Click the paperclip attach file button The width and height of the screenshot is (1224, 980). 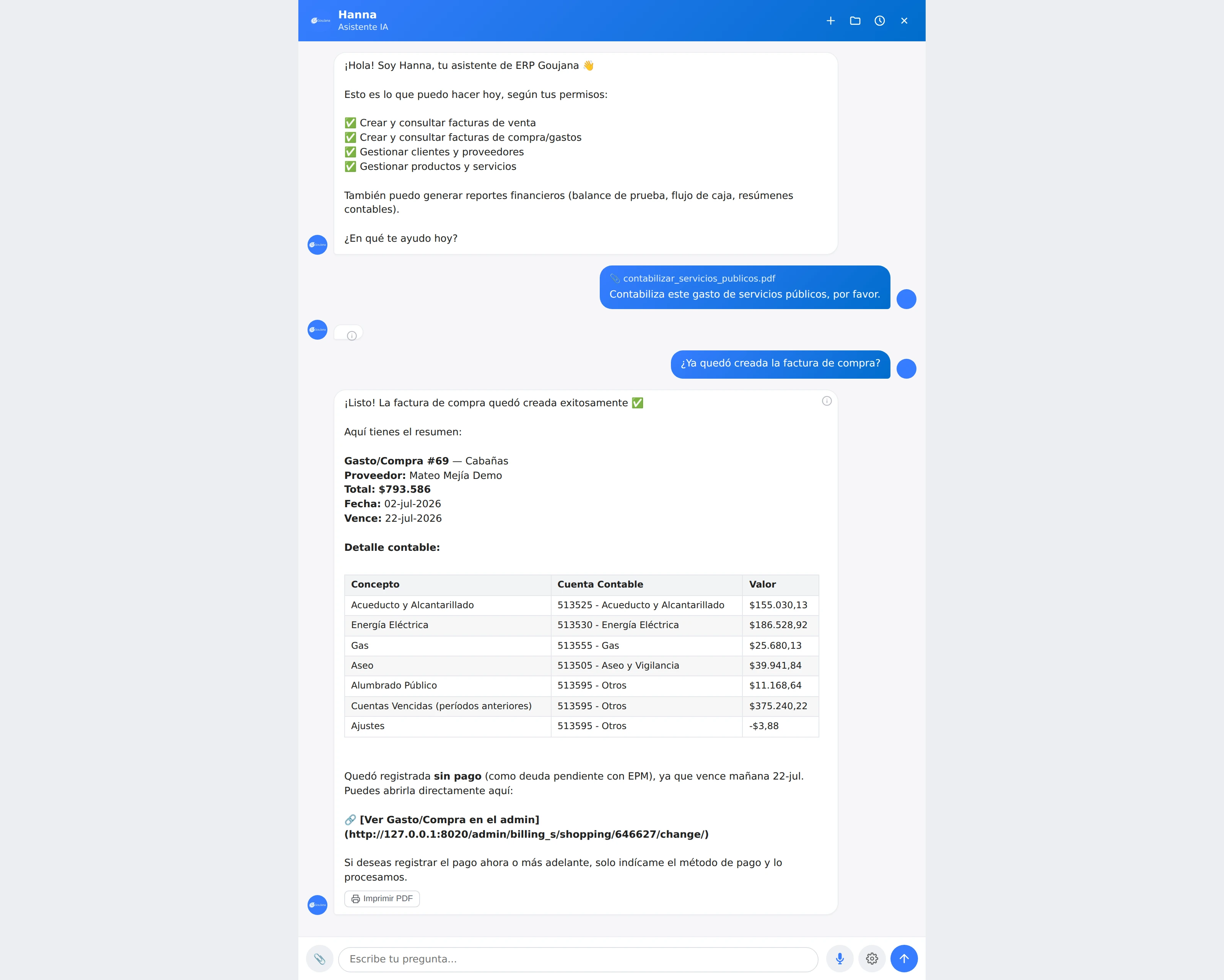(320, 959)
